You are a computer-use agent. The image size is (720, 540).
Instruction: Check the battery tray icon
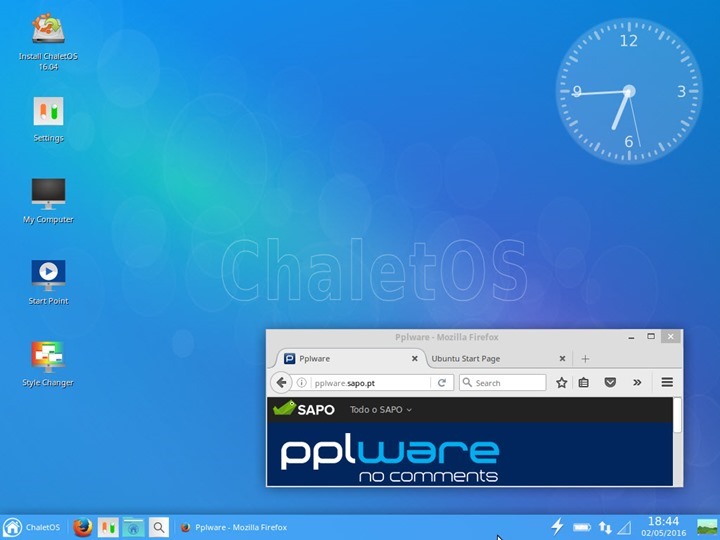pos(581,528)
